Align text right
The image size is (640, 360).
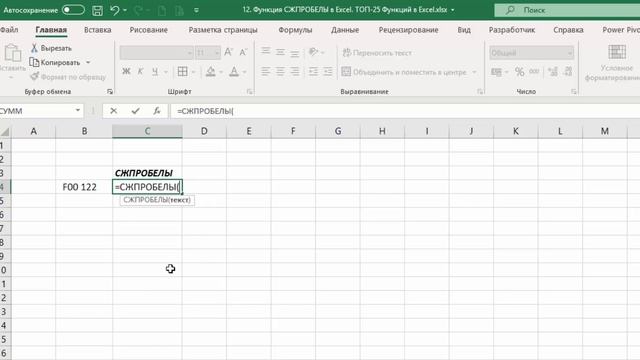click(x=295, y=72)
